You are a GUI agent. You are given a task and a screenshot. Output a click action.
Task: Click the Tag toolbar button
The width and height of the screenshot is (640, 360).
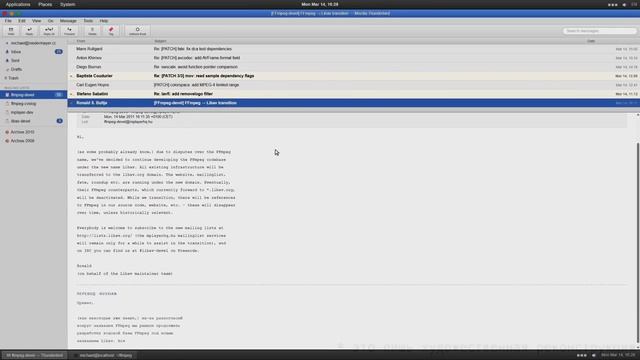(x=111, y=31)
